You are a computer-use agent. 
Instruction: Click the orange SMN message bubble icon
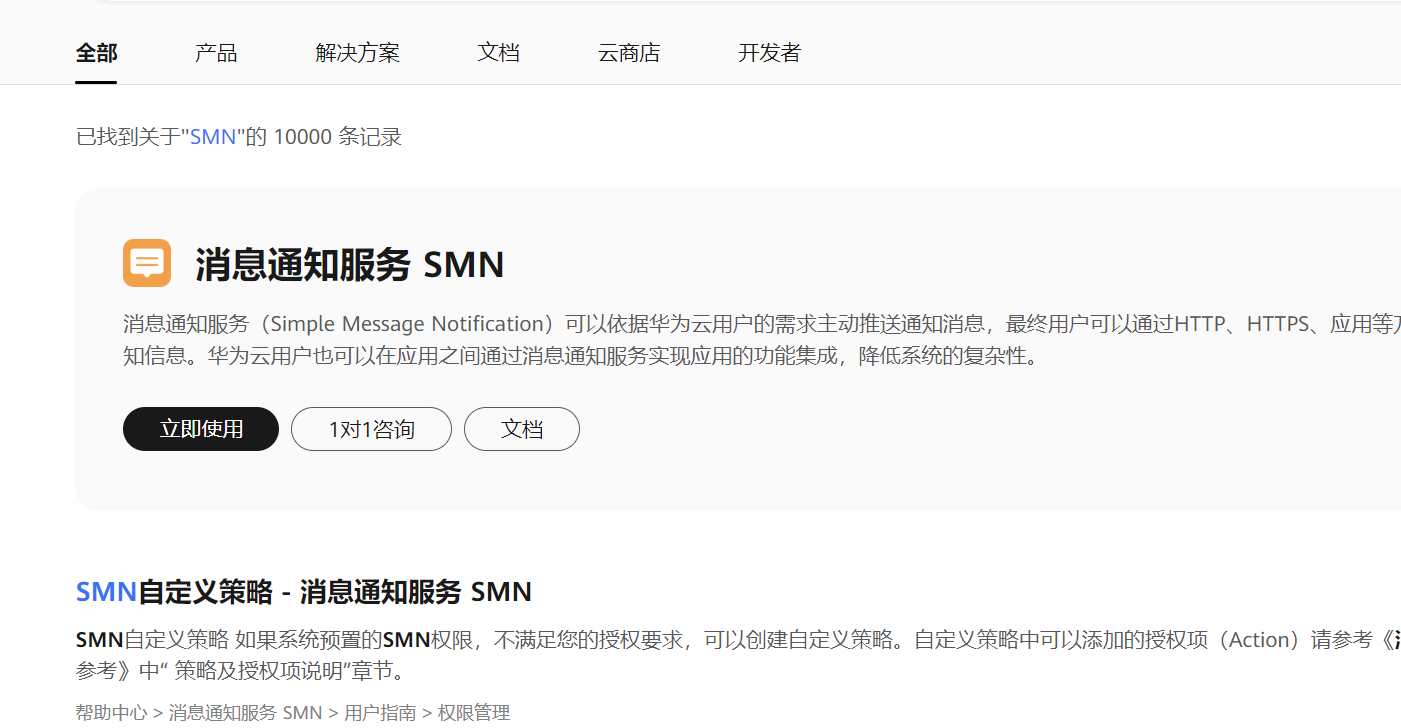coord(146,263)
